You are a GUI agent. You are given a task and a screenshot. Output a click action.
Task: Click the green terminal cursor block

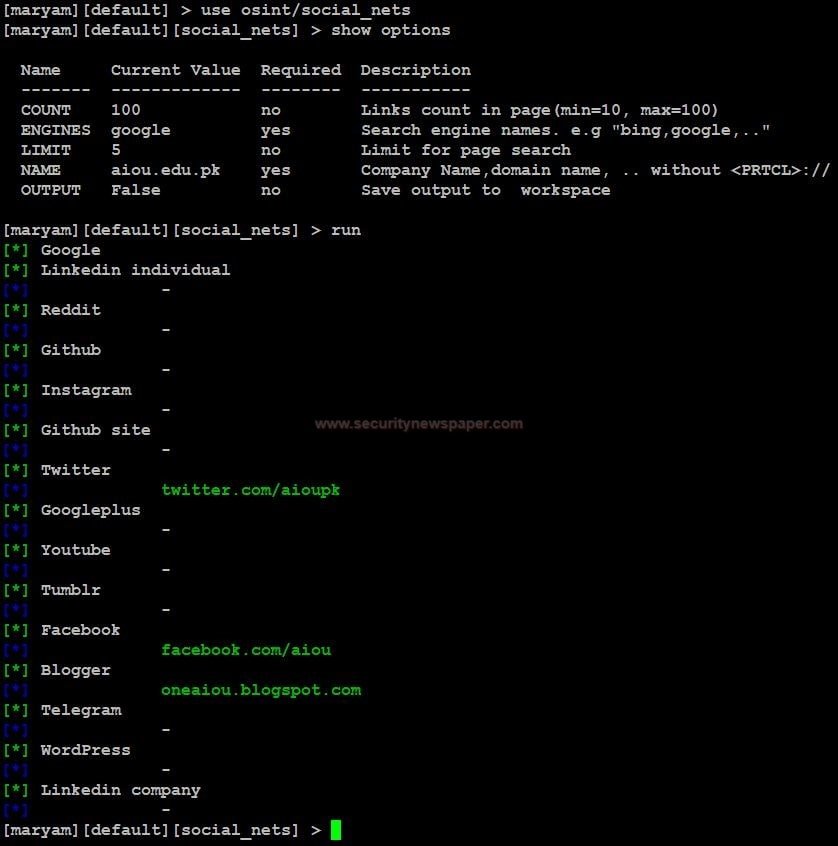coord(336,830)
